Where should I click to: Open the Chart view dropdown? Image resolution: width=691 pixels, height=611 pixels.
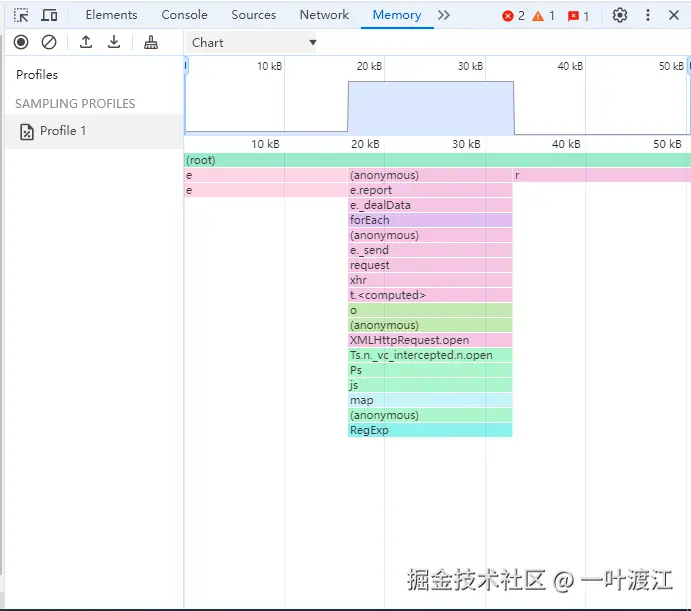[x=250, y=43]
